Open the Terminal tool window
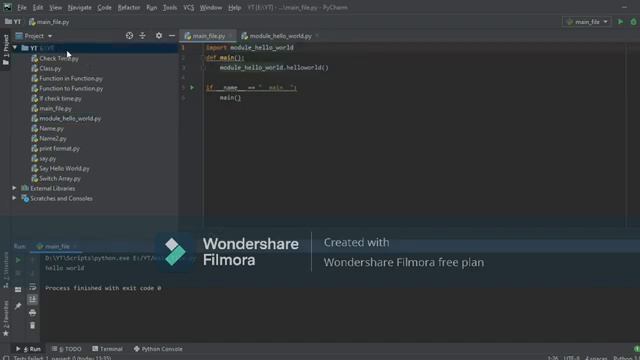Image resolution: width=640 pixels, height=360 pixels. pyautogui.click(x=107, y=349)
